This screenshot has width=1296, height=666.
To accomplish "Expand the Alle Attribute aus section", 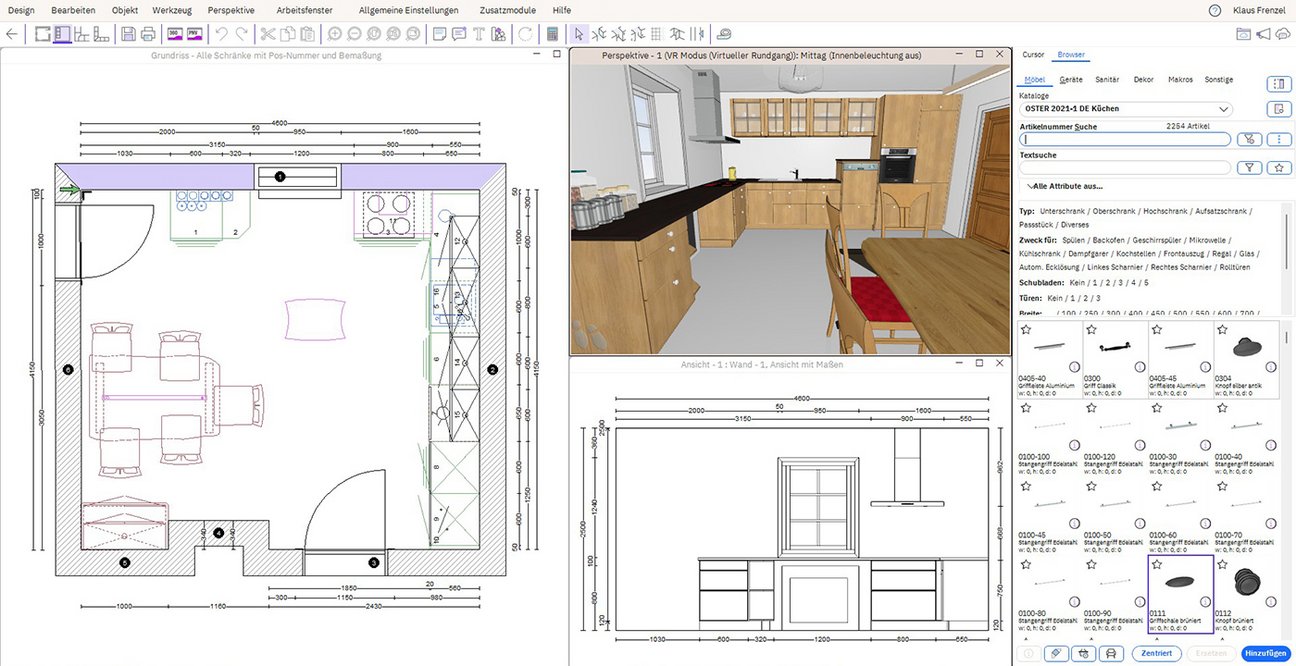I will click(1066, 186).
